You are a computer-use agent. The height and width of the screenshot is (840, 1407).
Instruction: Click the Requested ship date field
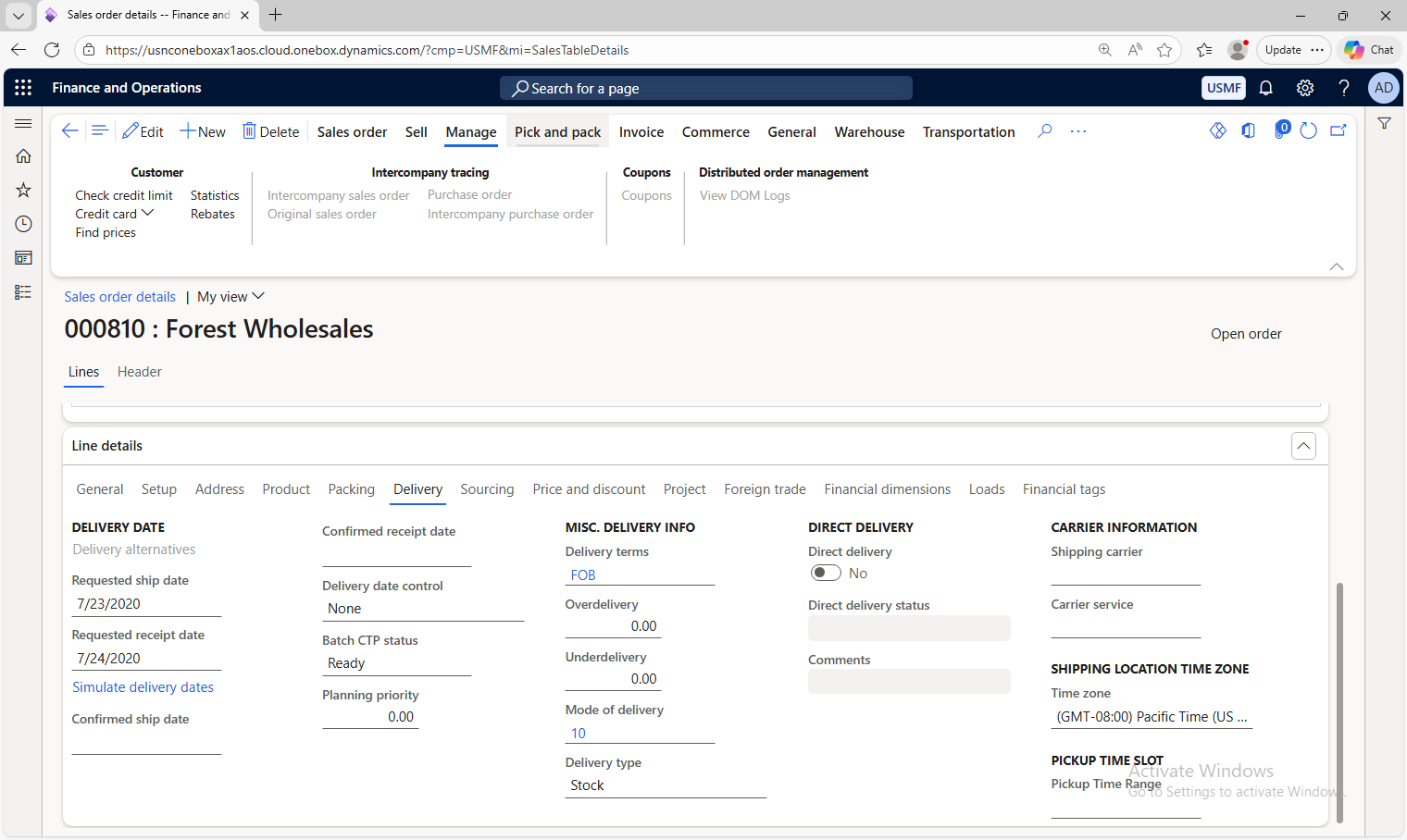[x=147, y=604]
